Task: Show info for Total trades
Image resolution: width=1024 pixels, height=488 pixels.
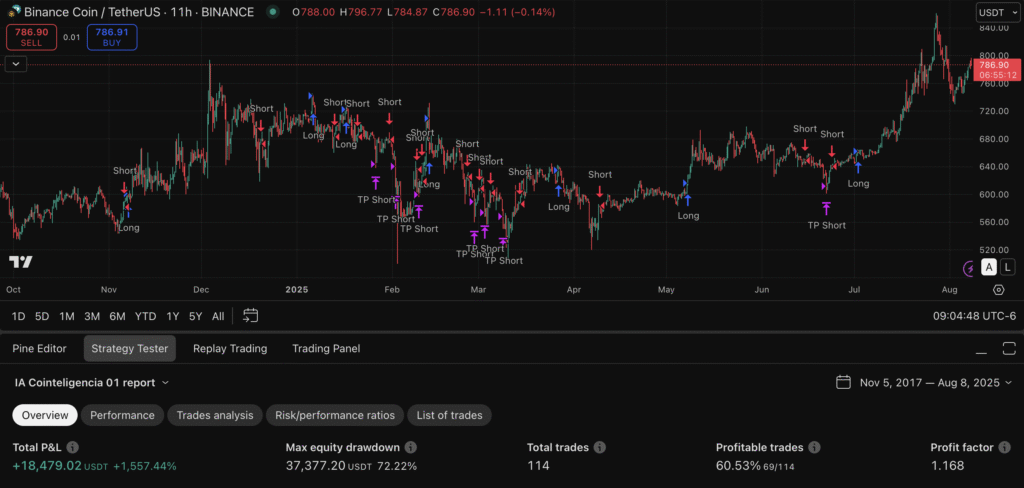Action: (600, 447)
